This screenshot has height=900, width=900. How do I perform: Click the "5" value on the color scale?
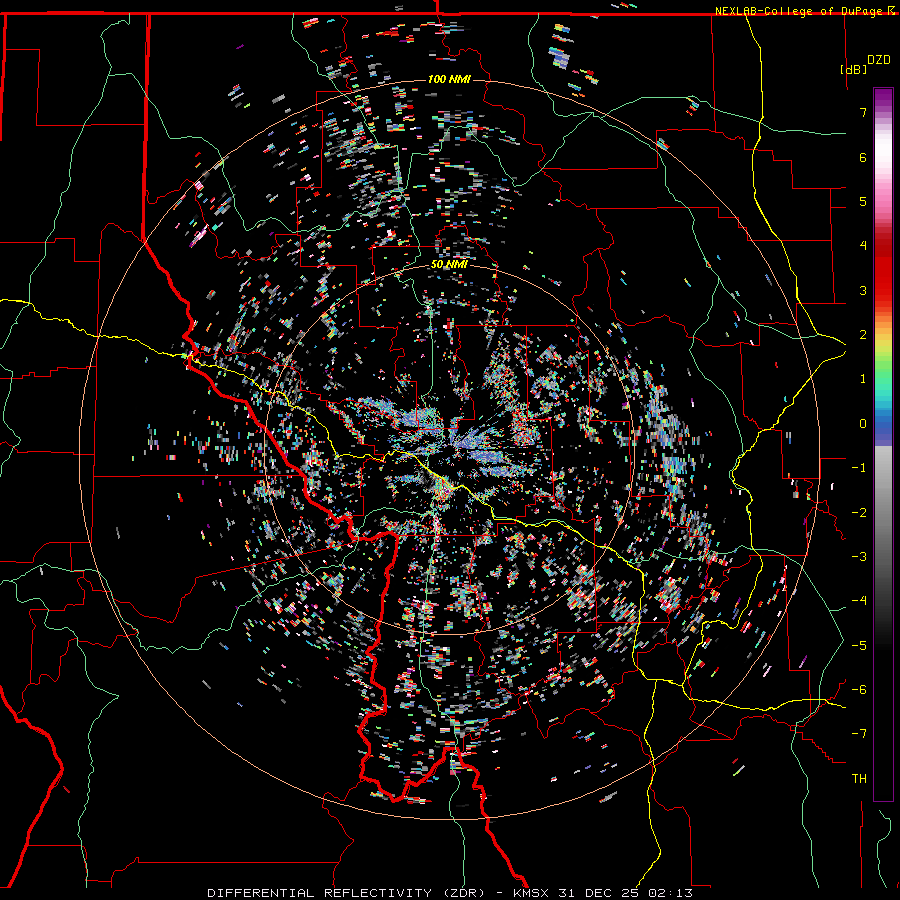(x=863, y=201)
